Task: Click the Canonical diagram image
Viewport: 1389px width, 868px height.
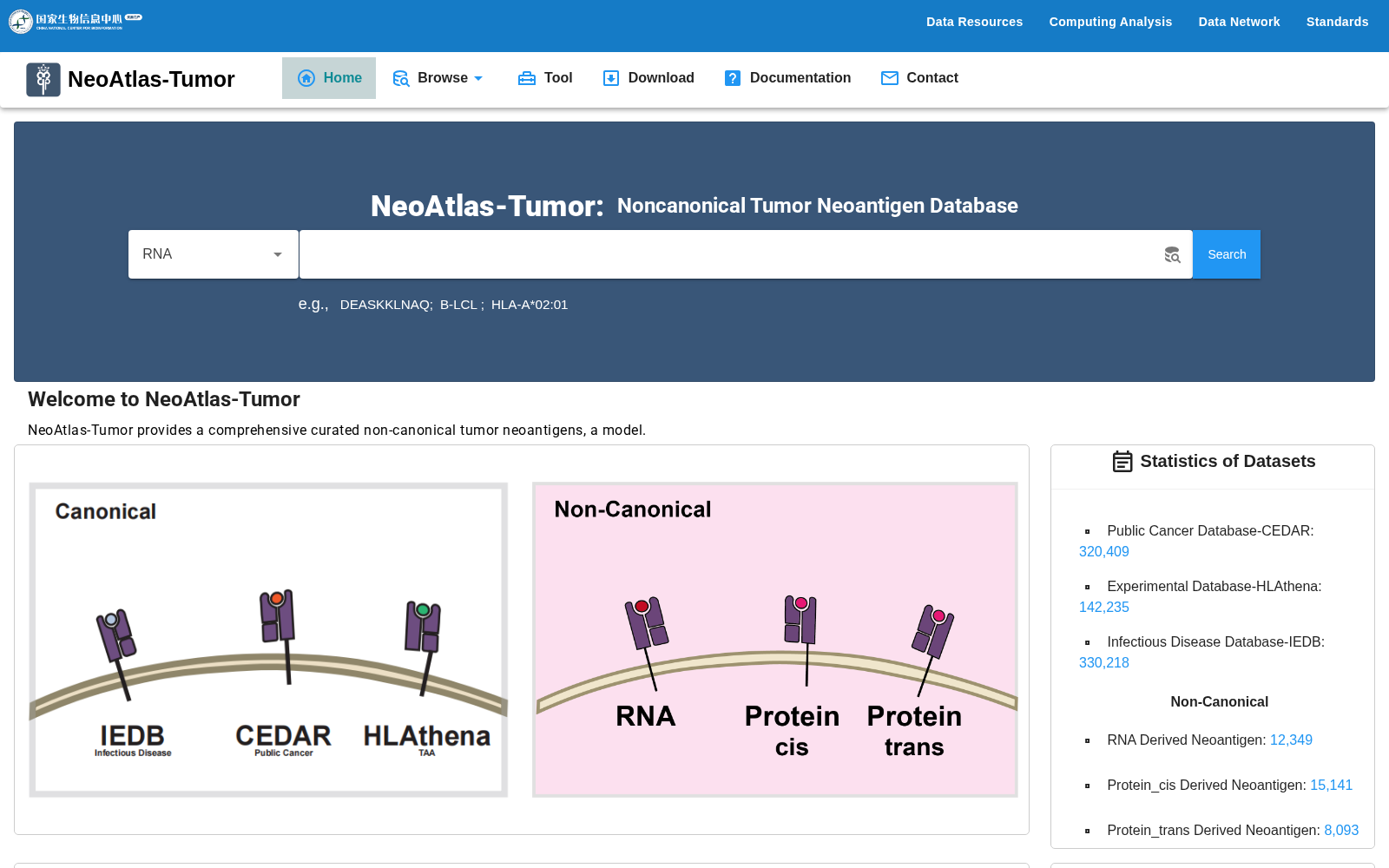Action: (268, 640)
